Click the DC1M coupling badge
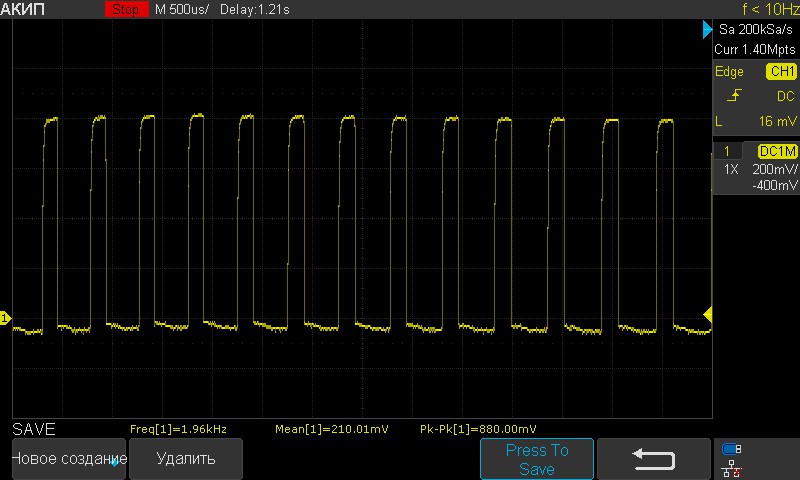 pyautogui.click(x=778, y=151)
